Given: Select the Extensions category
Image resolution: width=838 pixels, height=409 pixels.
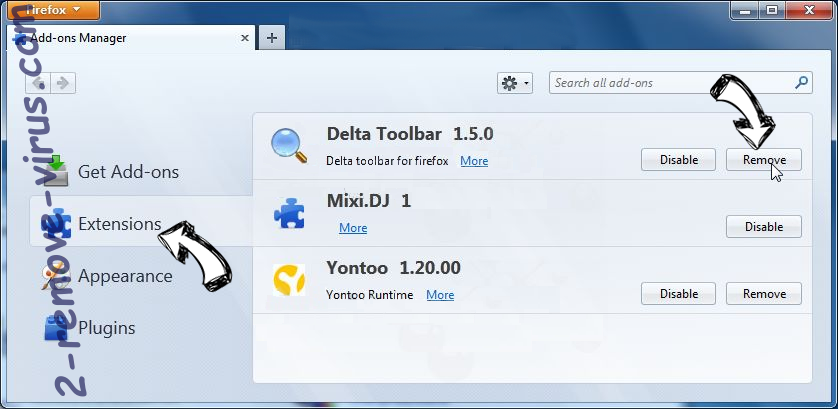Looking at the screenshot, I should [119, 224].
